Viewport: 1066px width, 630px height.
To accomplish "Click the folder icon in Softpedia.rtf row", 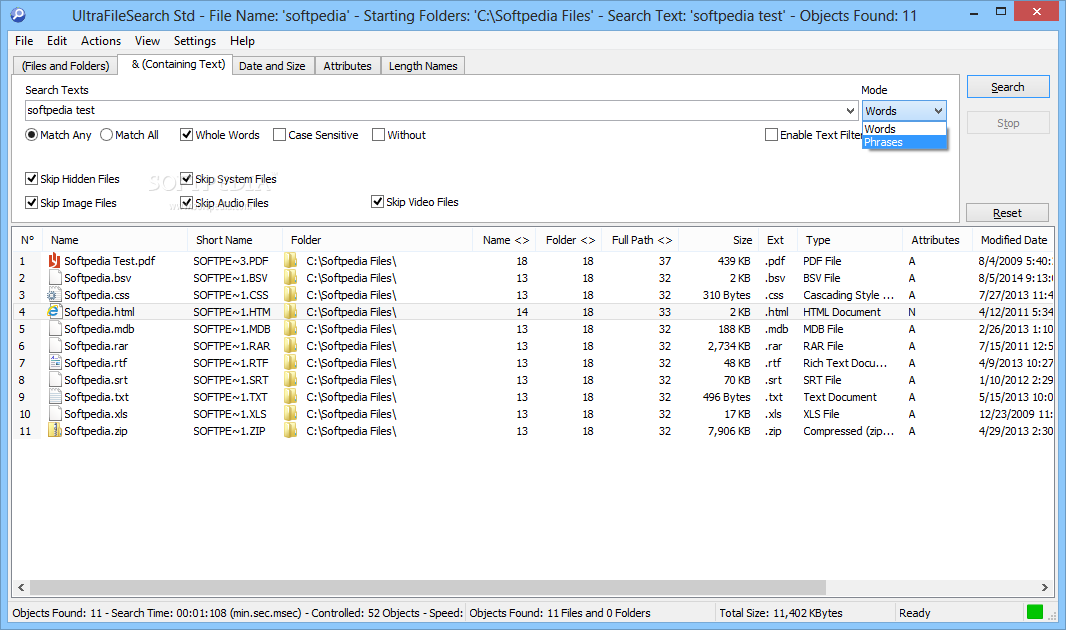I will (x=291, y=363).
